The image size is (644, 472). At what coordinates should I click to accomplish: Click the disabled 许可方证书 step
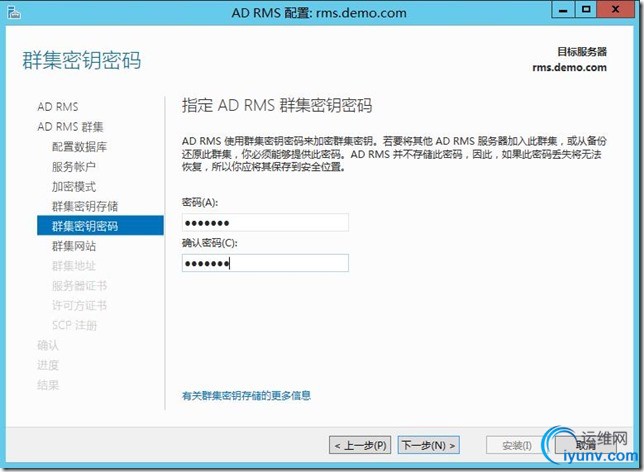pos(79,306)
